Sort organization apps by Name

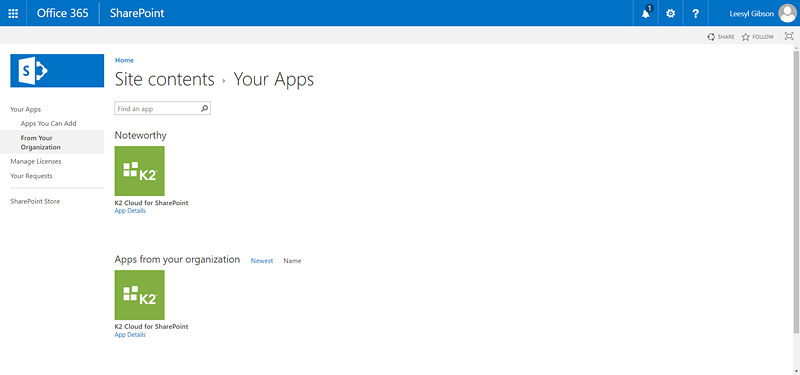pos(292,261)
